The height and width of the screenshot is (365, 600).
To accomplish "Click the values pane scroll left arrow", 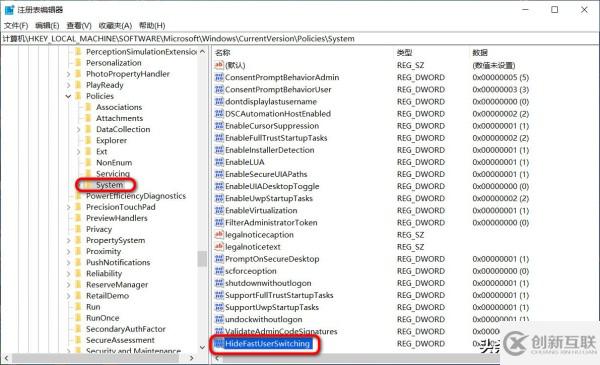I will [x=217, y=358].
